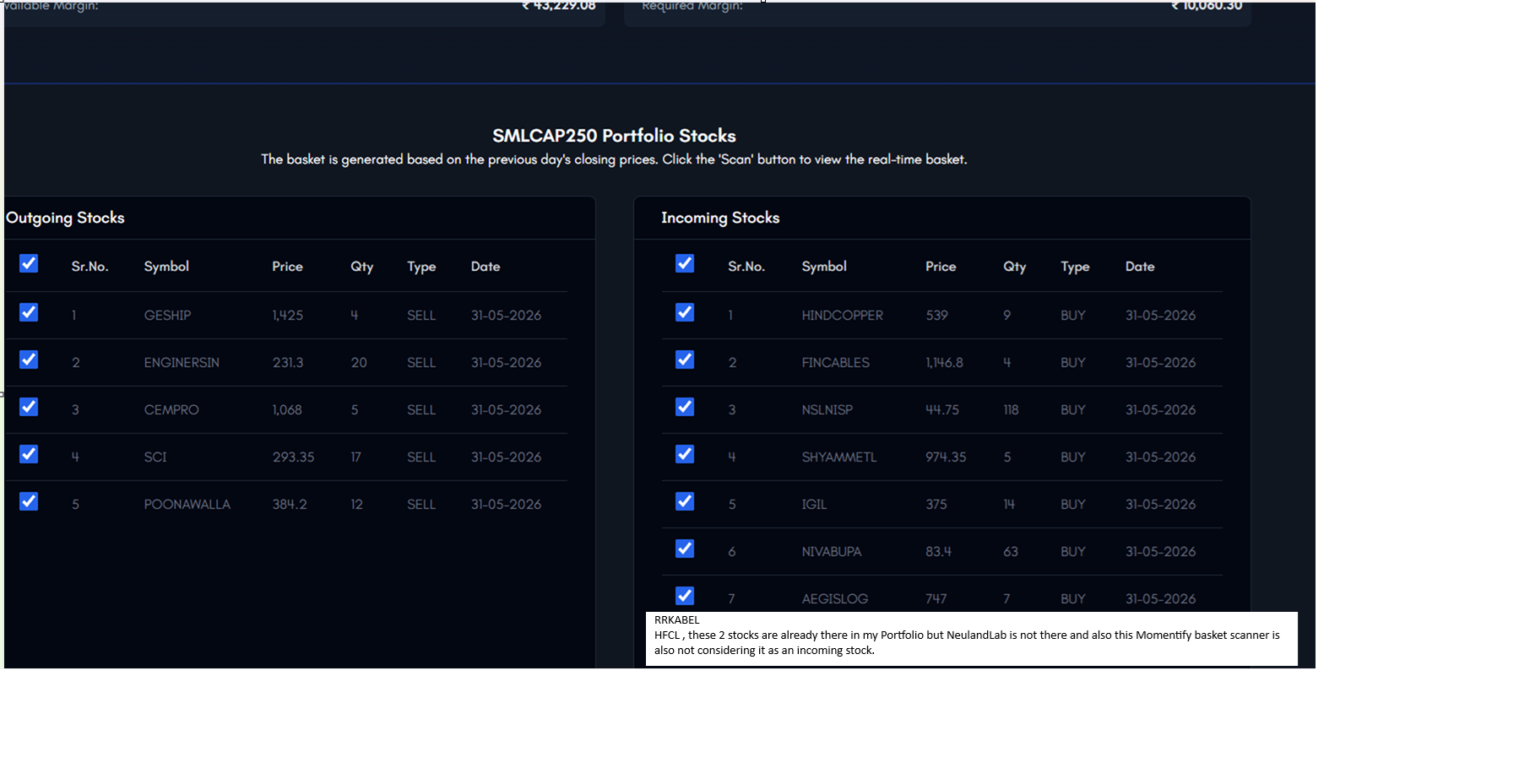Screen dimensions: 1519x784
Task: Click Price column header in Incoming Stocks
Action: (x=941, y=267)
